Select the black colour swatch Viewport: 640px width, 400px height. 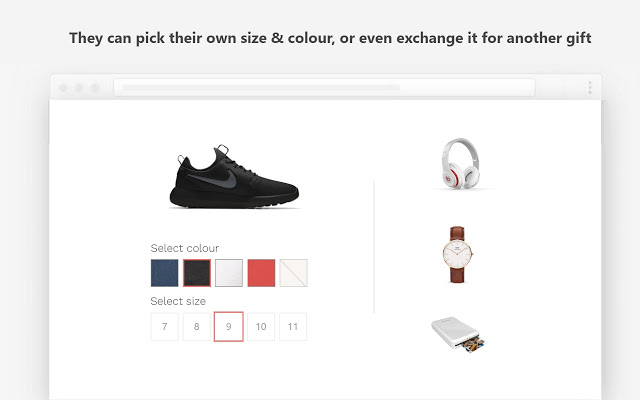tap(197, 273)
